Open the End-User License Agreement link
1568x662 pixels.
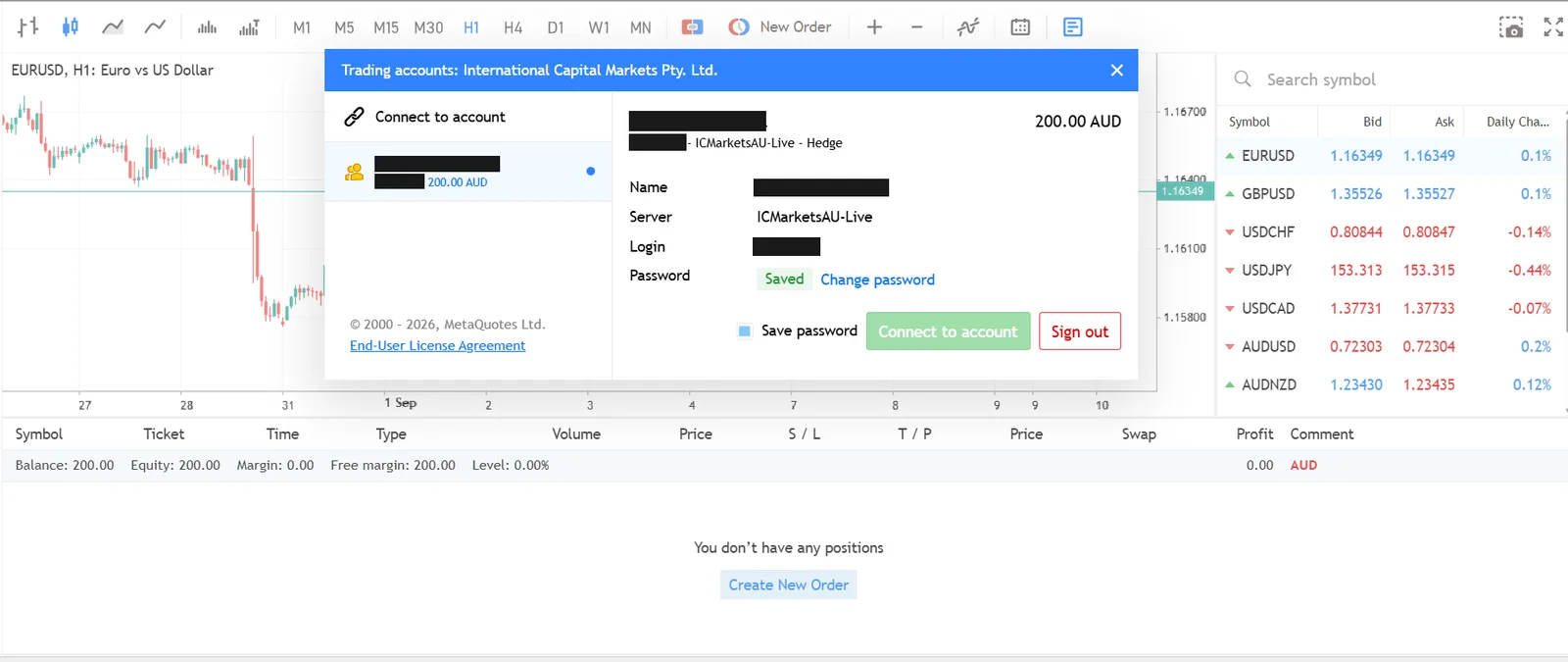click(x=437, y=345)
